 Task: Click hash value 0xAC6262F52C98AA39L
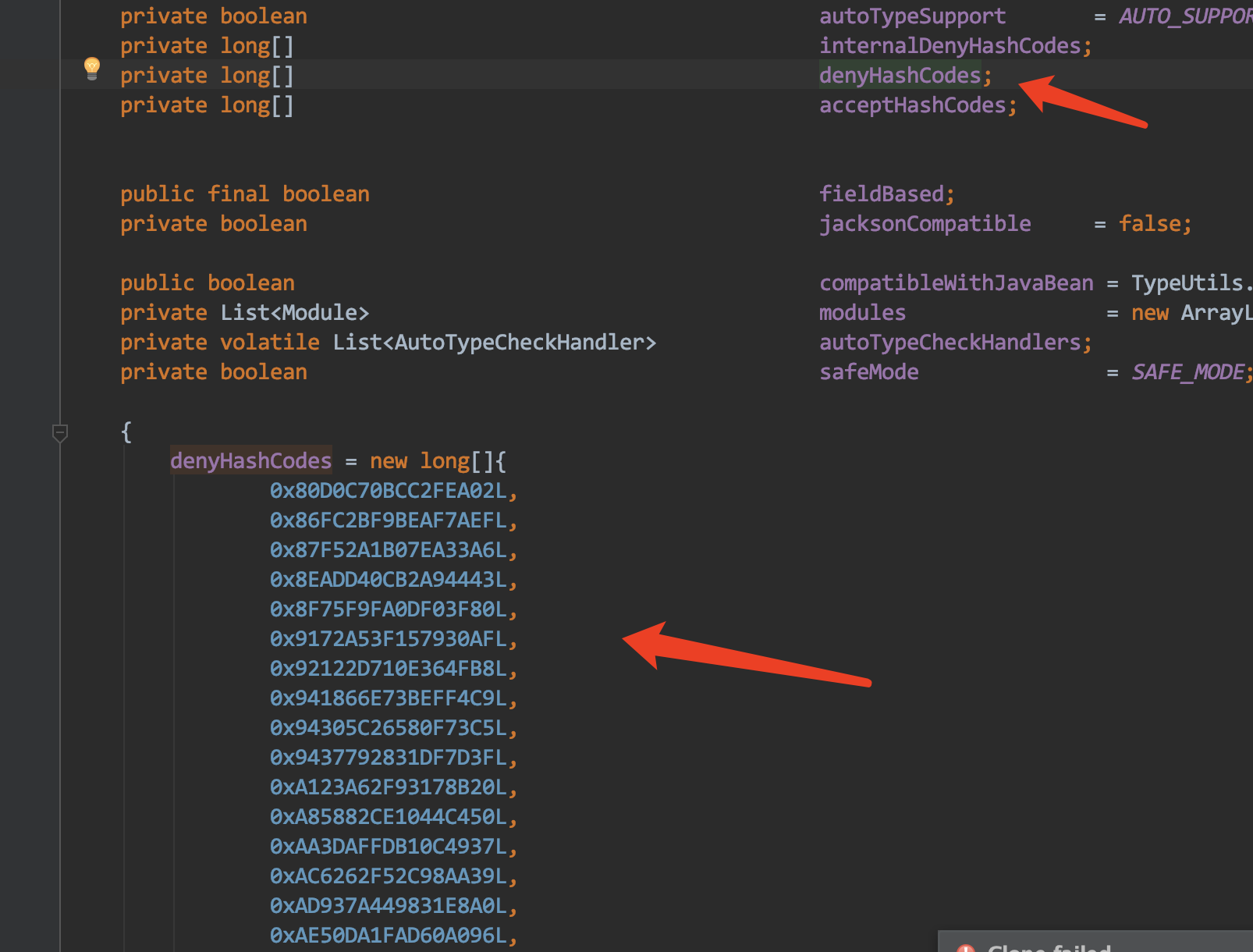click(x=388, y=876)
